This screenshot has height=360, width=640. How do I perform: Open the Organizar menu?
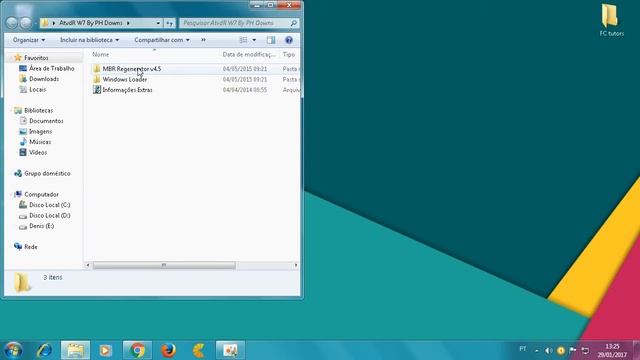tap(29, 40)
